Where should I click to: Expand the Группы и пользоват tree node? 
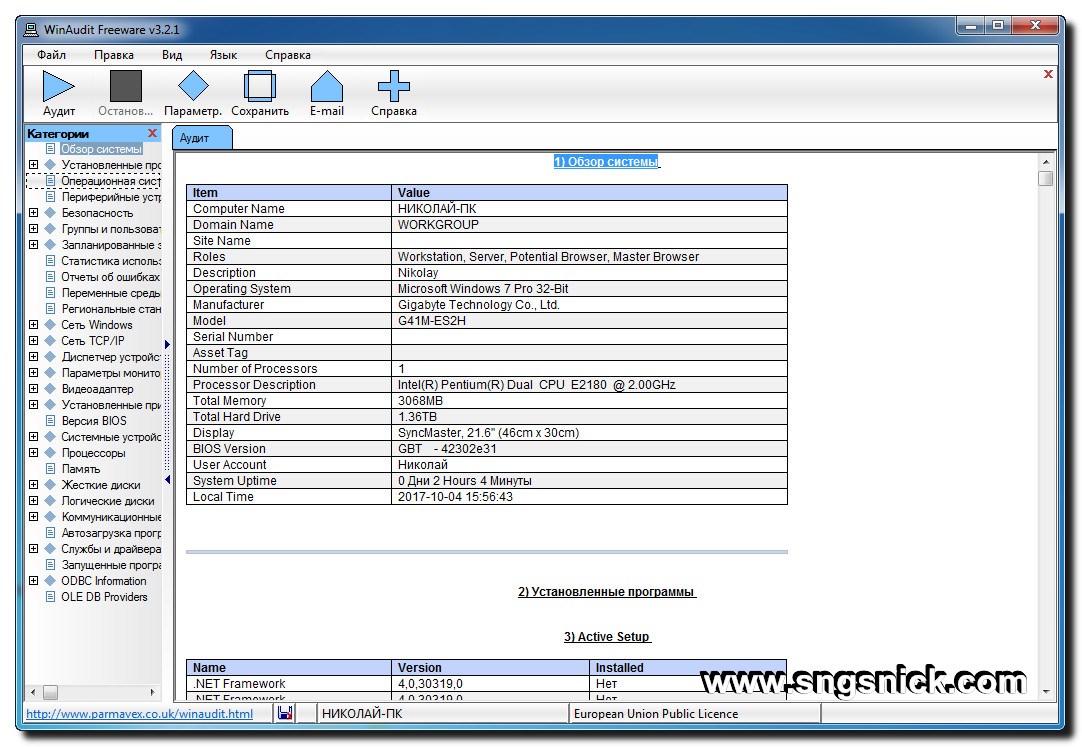pos(33,228)
